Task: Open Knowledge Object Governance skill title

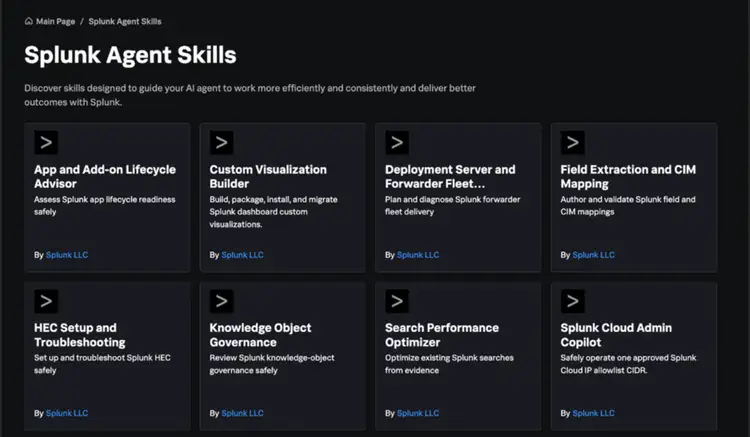Action: [260, 335]
